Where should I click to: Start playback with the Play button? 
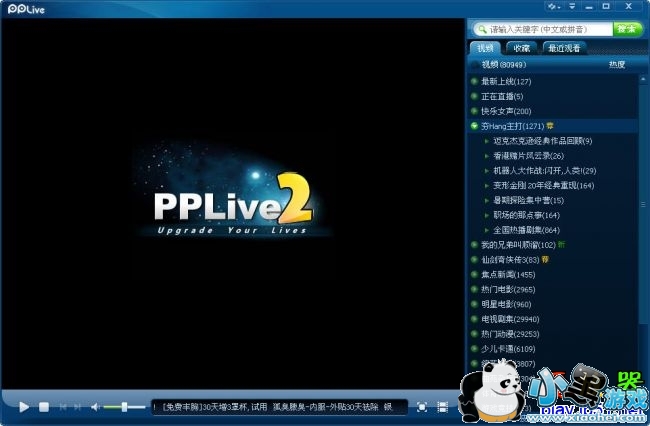point(24,407)
